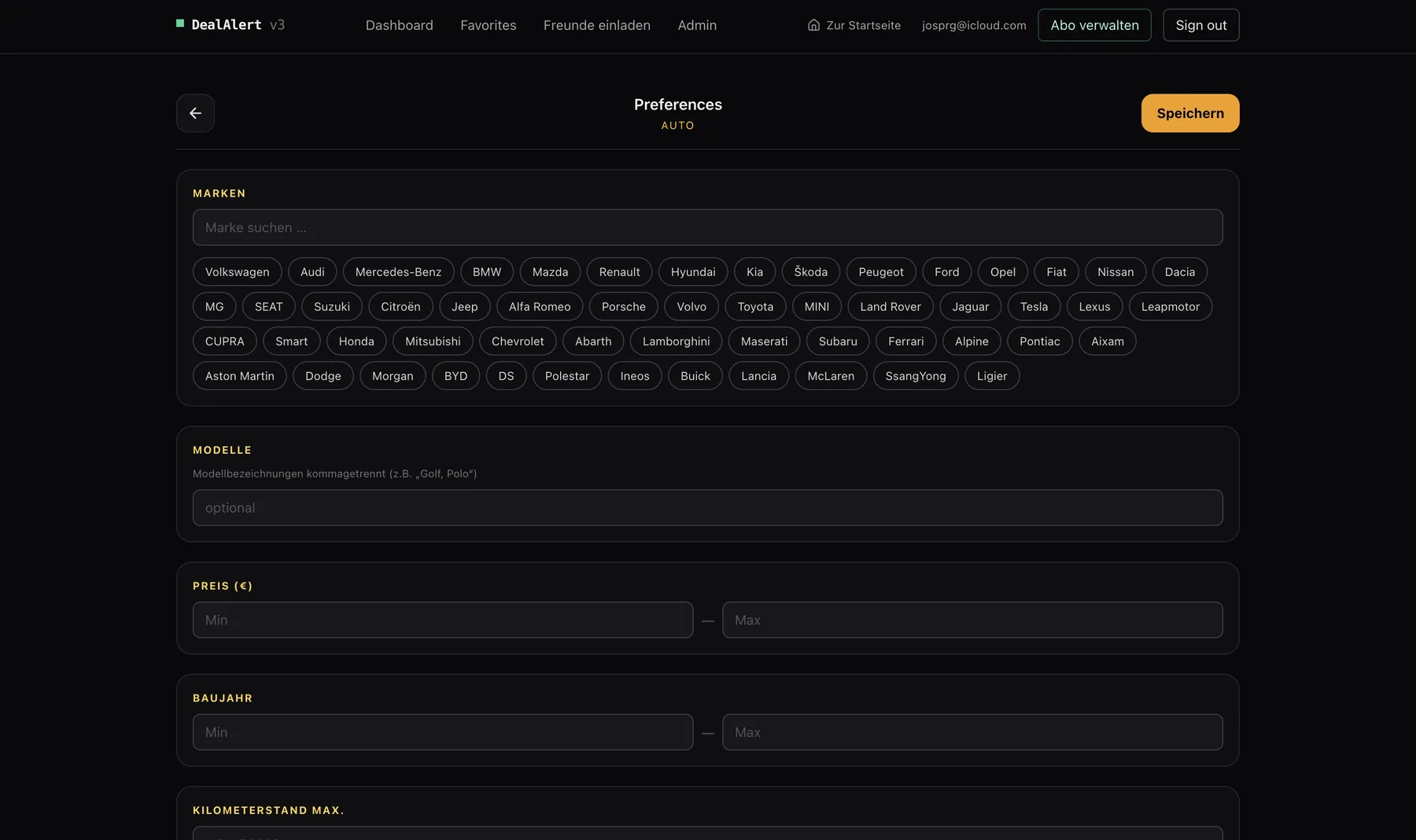Screen dimensions: 1416x840
Task: Select the Volvo brand chip
Action: pos(692,307)
